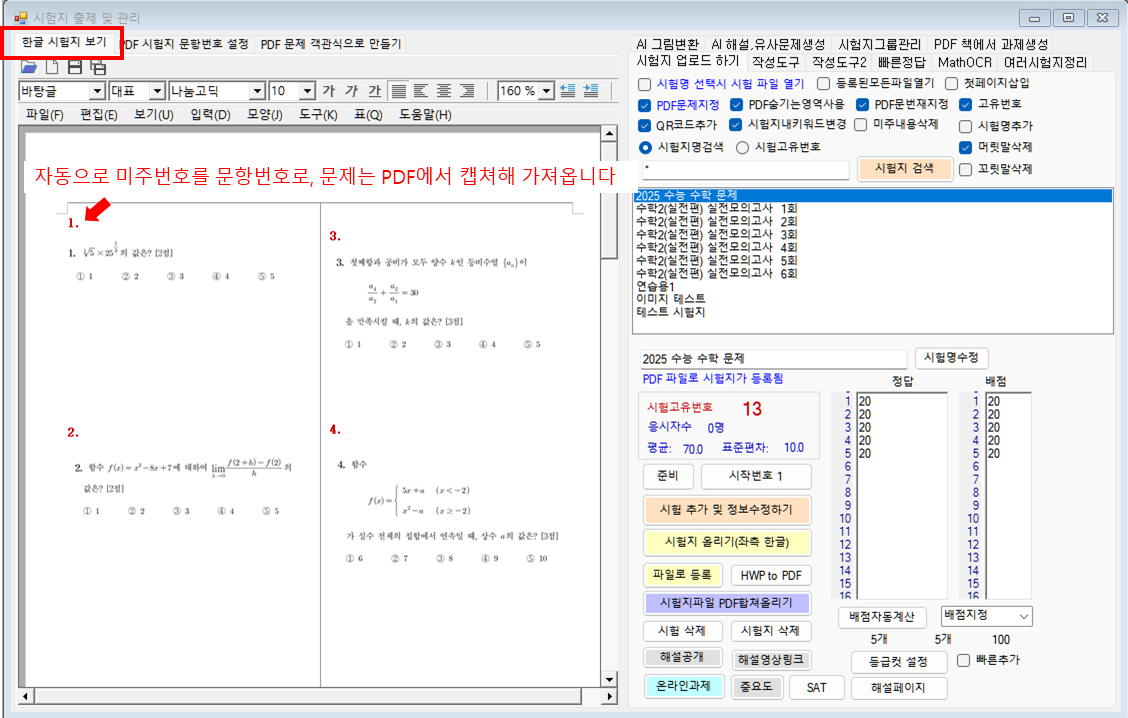The image size is (1128, 718).
Task: Click the increase indent icon
Action: pyautogui.click(x=591, y=91)
